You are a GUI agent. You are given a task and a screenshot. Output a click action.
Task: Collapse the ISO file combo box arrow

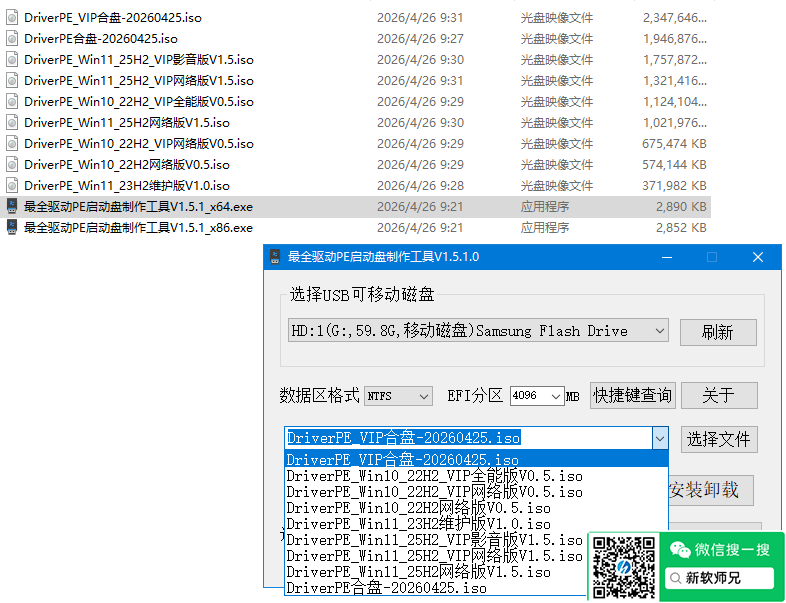[658, 438]
